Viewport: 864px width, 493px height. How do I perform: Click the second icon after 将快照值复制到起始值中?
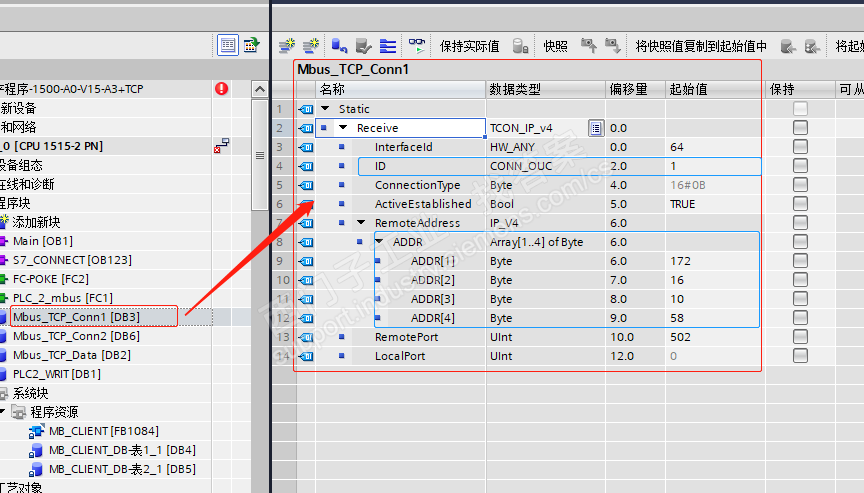coord(812,46)
